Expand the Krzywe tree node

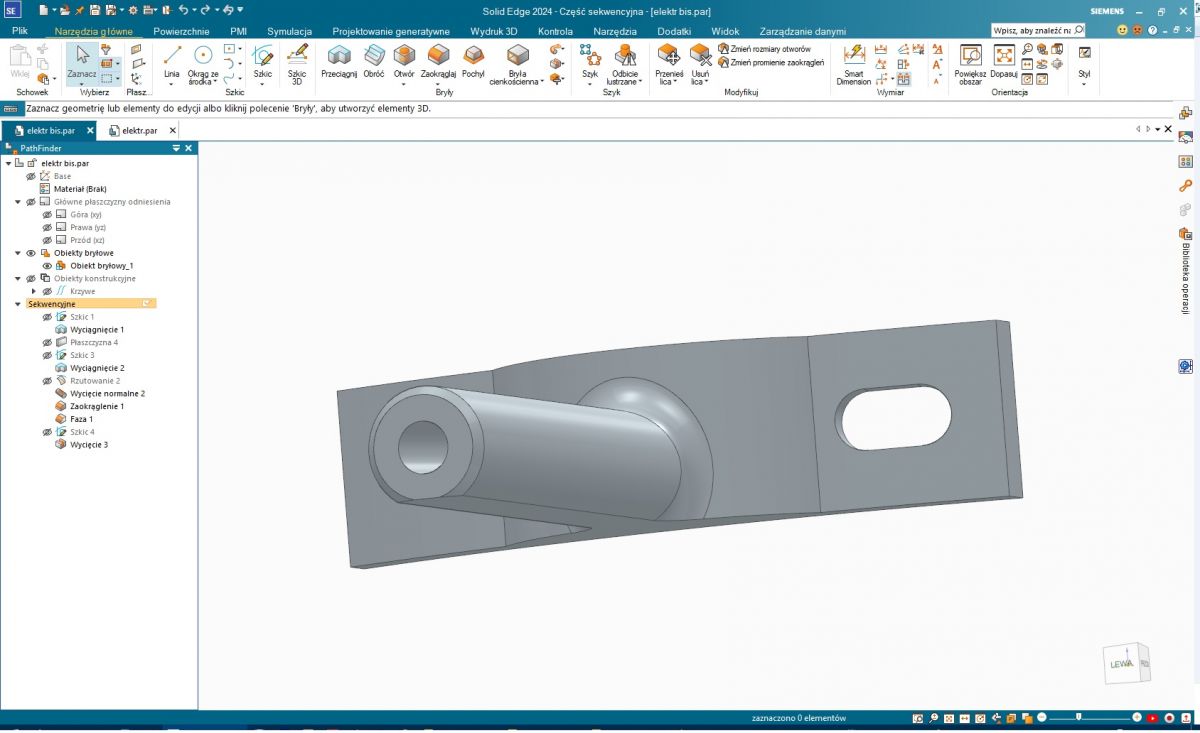34,291
